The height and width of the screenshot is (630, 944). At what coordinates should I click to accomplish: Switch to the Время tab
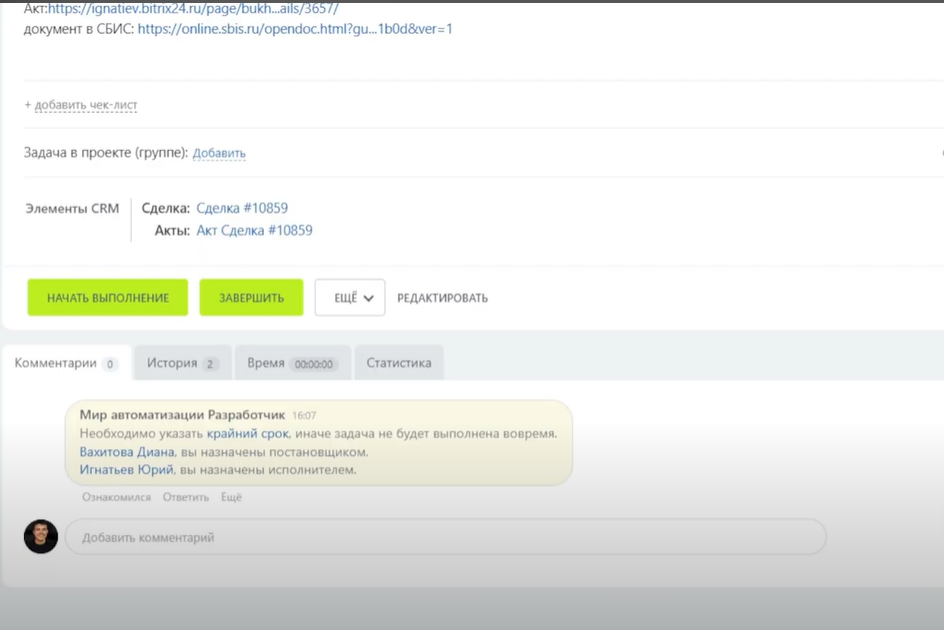(293, 363)
